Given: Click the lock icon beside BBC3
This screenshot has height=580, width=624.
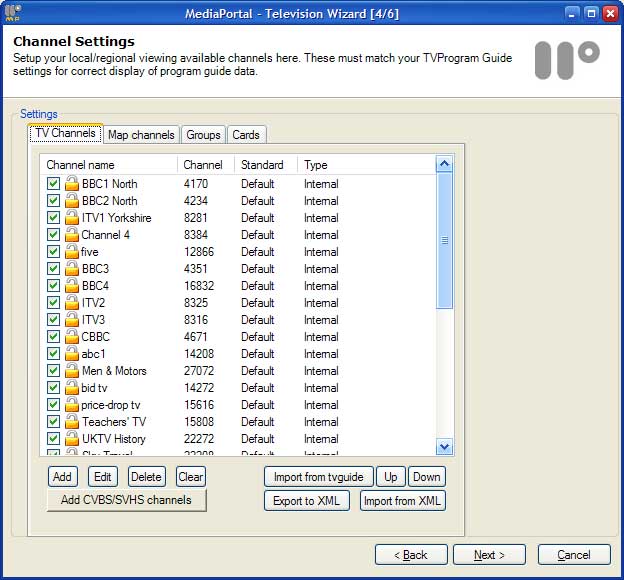Looking at the screenshot, I should coord(72,269).
